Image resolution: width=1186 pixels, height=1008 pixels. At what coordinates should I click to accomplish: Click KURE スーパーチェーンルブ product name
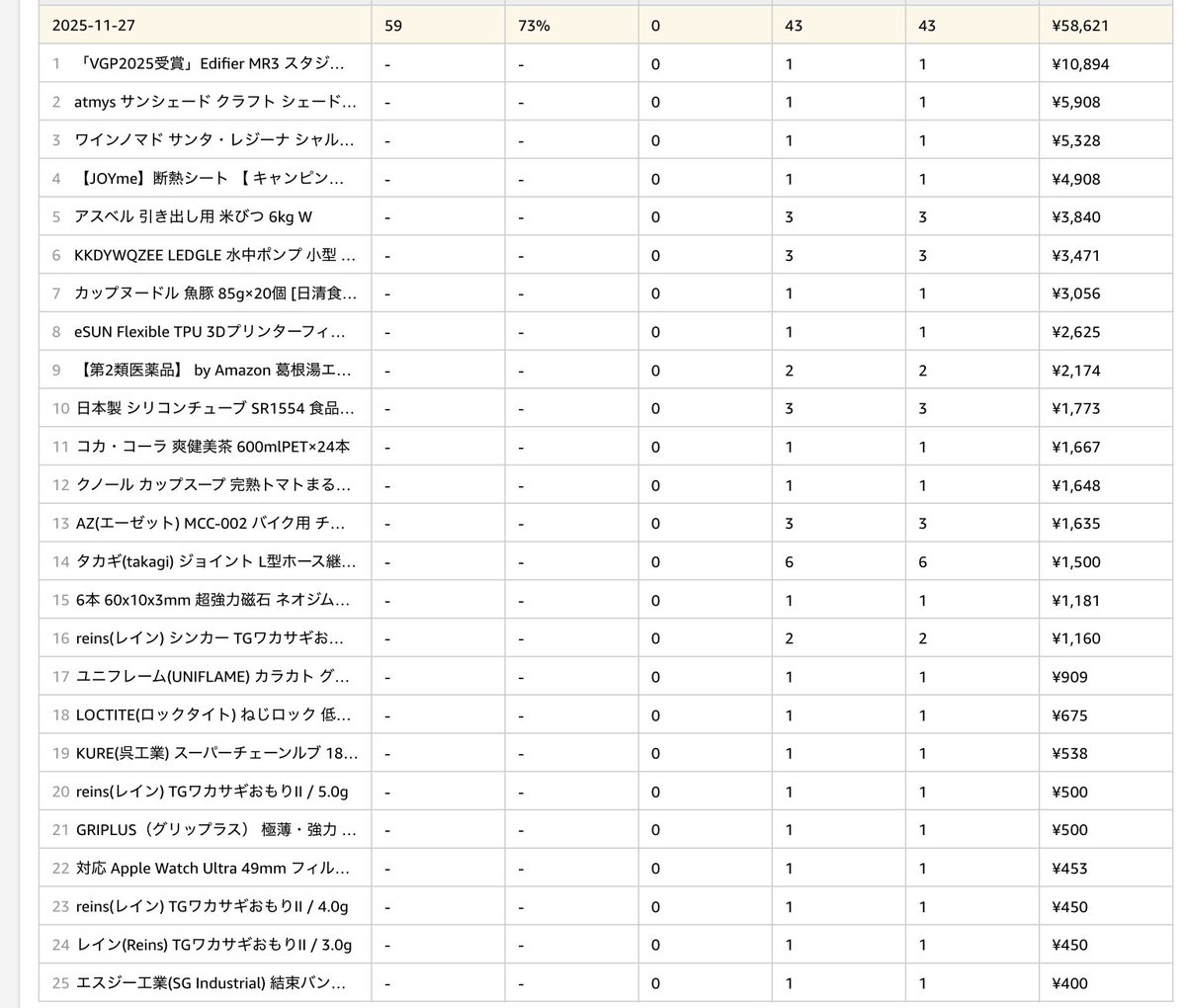(x=217, y=753)
